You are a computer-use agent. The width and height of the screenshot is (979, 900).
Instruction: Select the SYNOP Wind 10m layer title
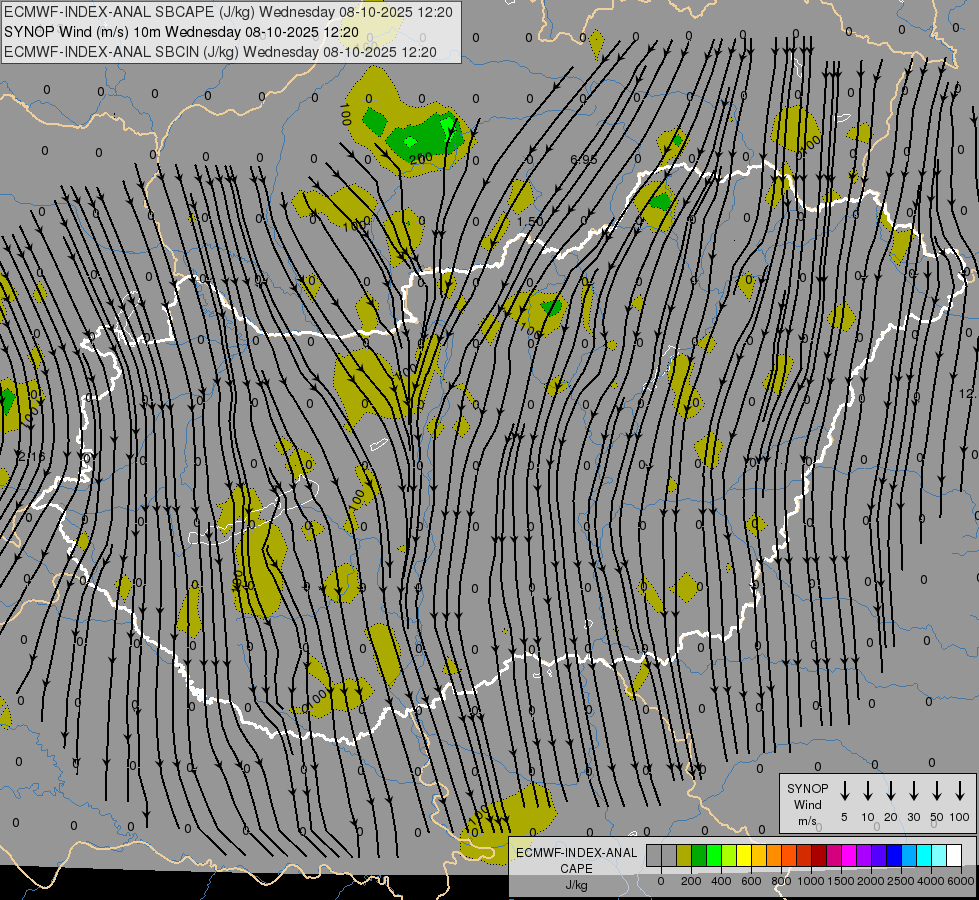(188, 32)
